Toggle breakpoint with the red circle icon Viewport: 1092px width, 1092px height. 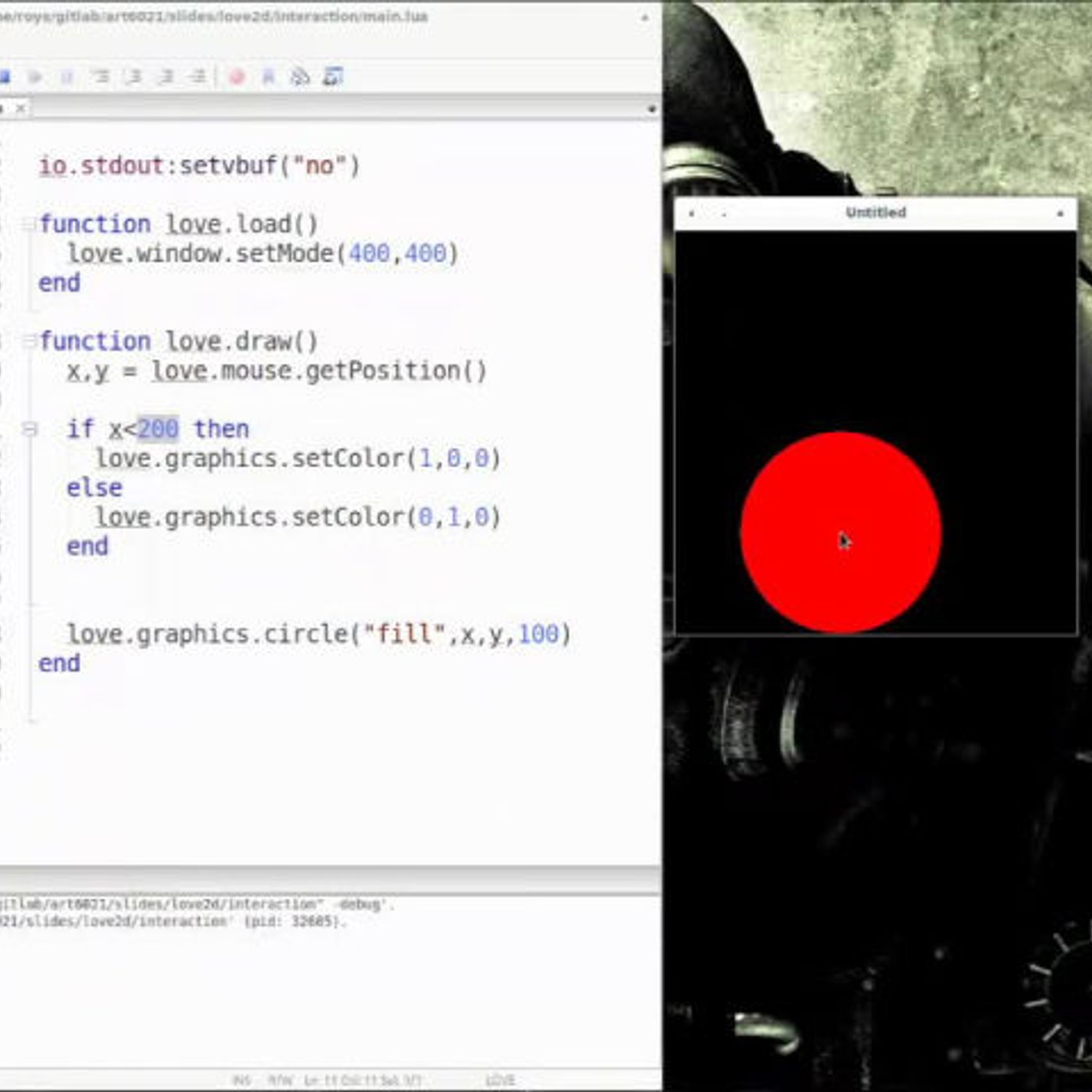pos(236,76)
